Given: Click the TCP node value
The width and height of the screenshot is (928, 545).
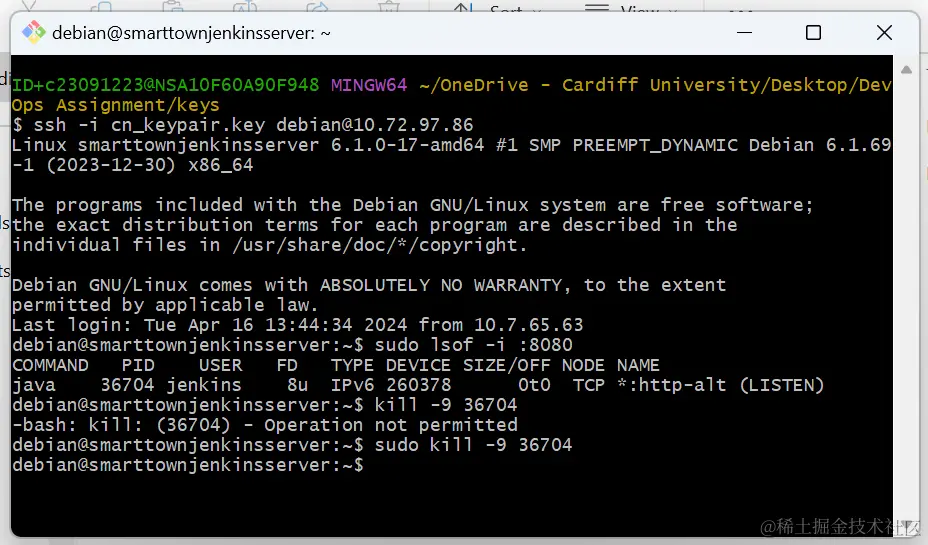Looking at the screenshot, I should (x=589, y=385).
